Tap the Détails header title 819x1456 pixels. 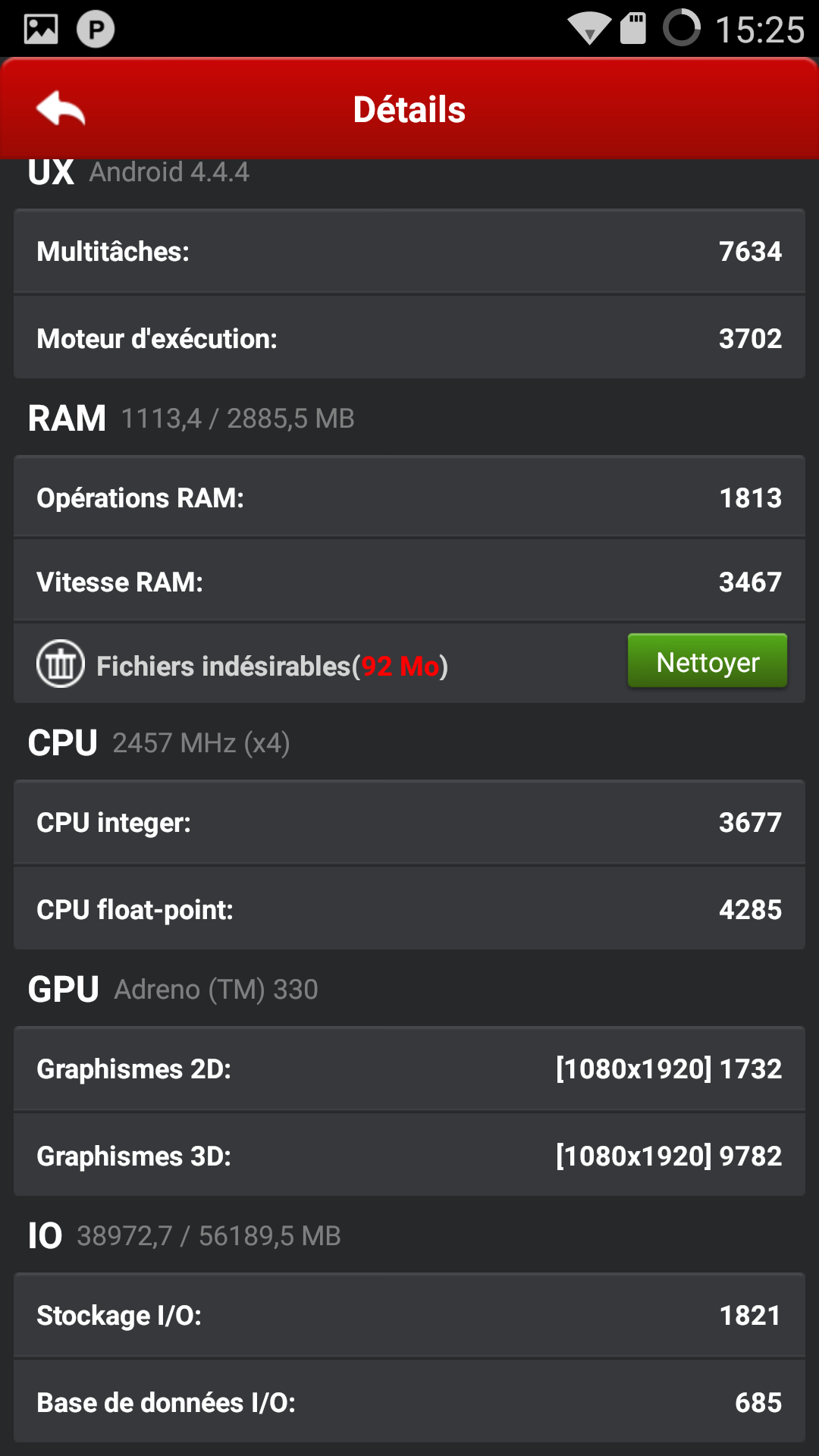(409, 110)
